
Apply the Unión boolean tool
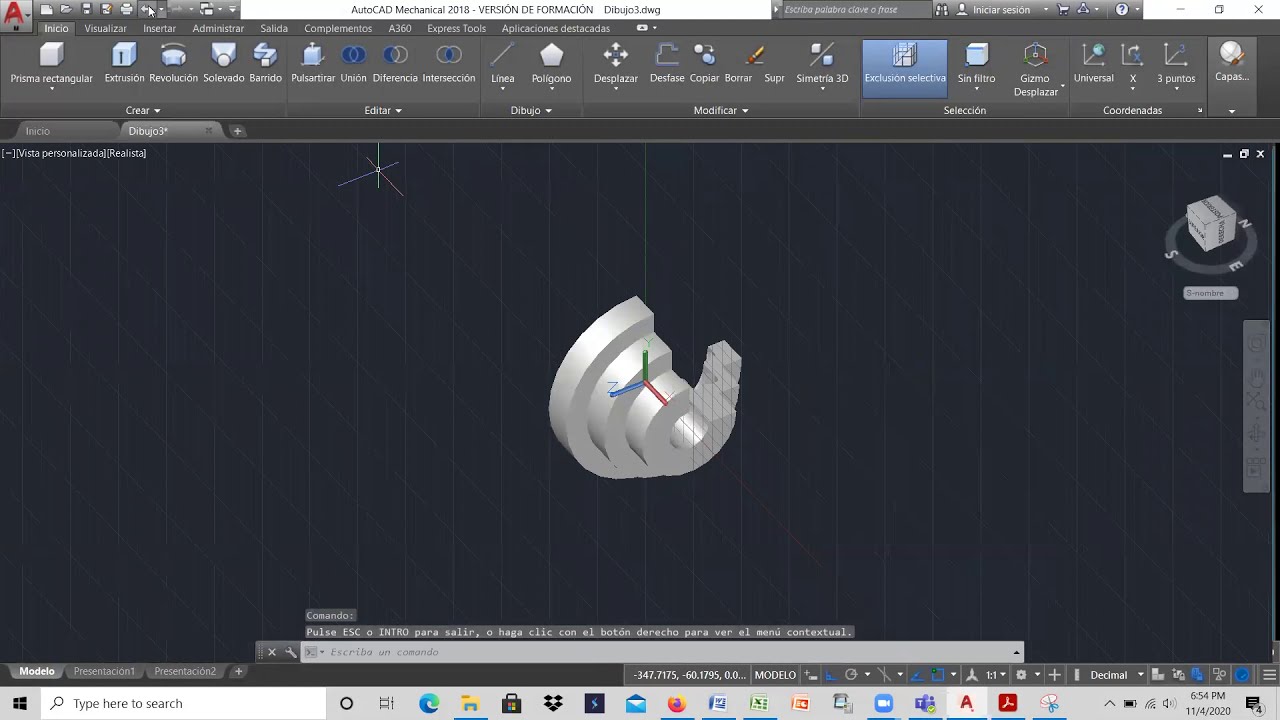tap(353, 63)
